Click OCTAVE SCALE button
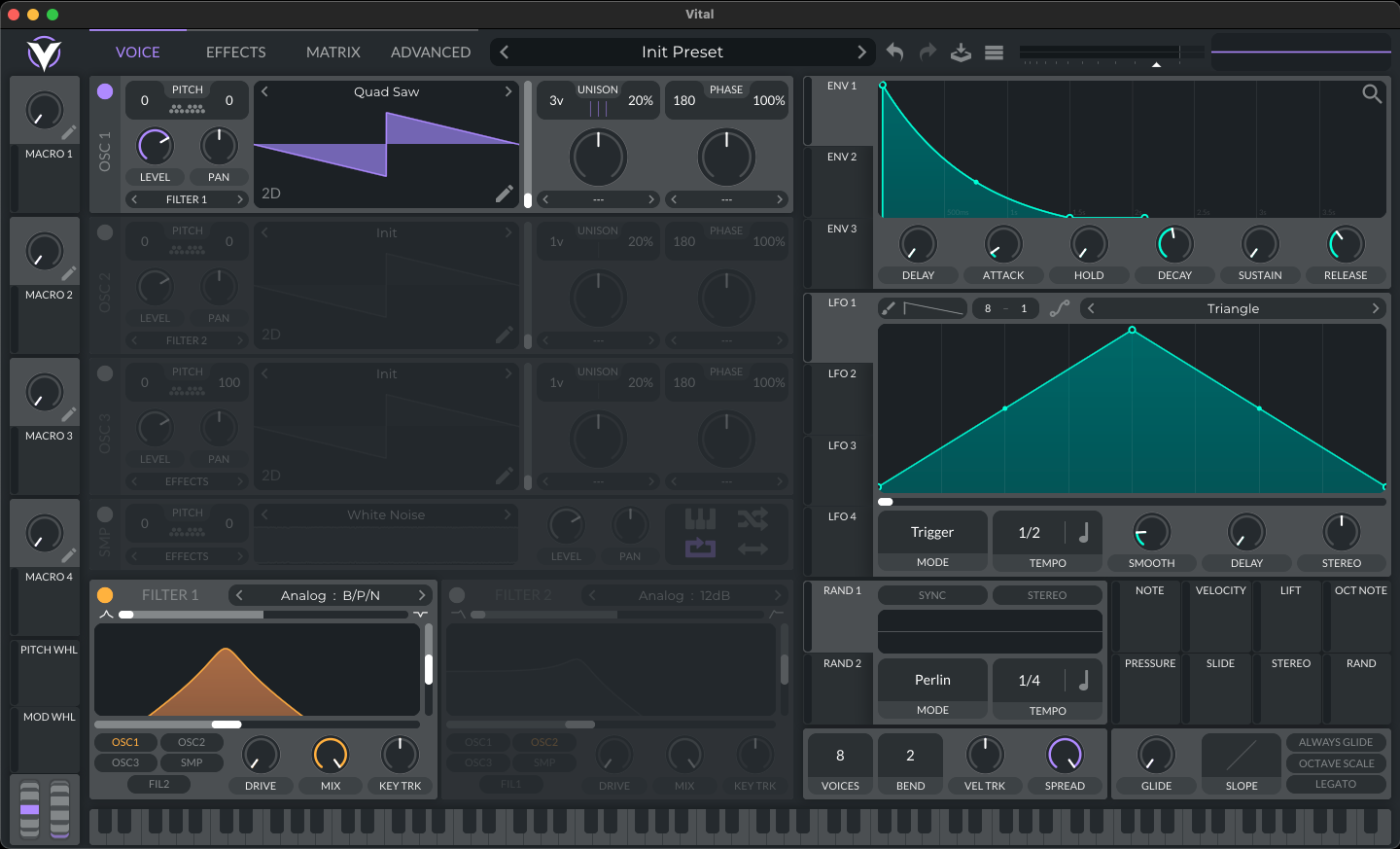 click(x=1336, y=763)
